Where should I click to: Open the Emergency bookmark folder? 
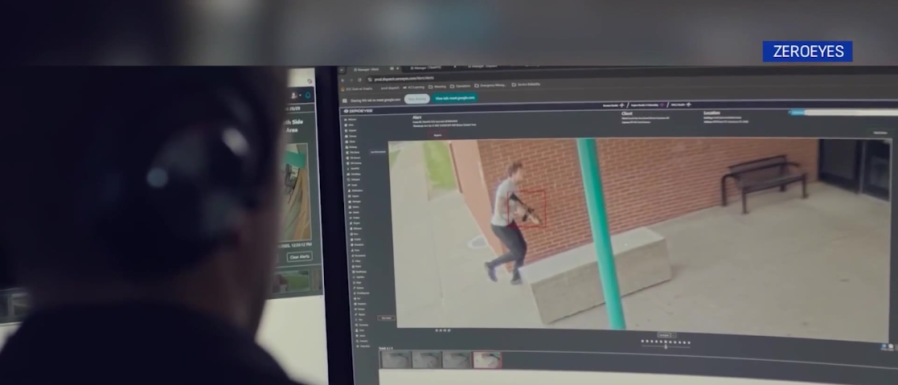click(490, 86)
